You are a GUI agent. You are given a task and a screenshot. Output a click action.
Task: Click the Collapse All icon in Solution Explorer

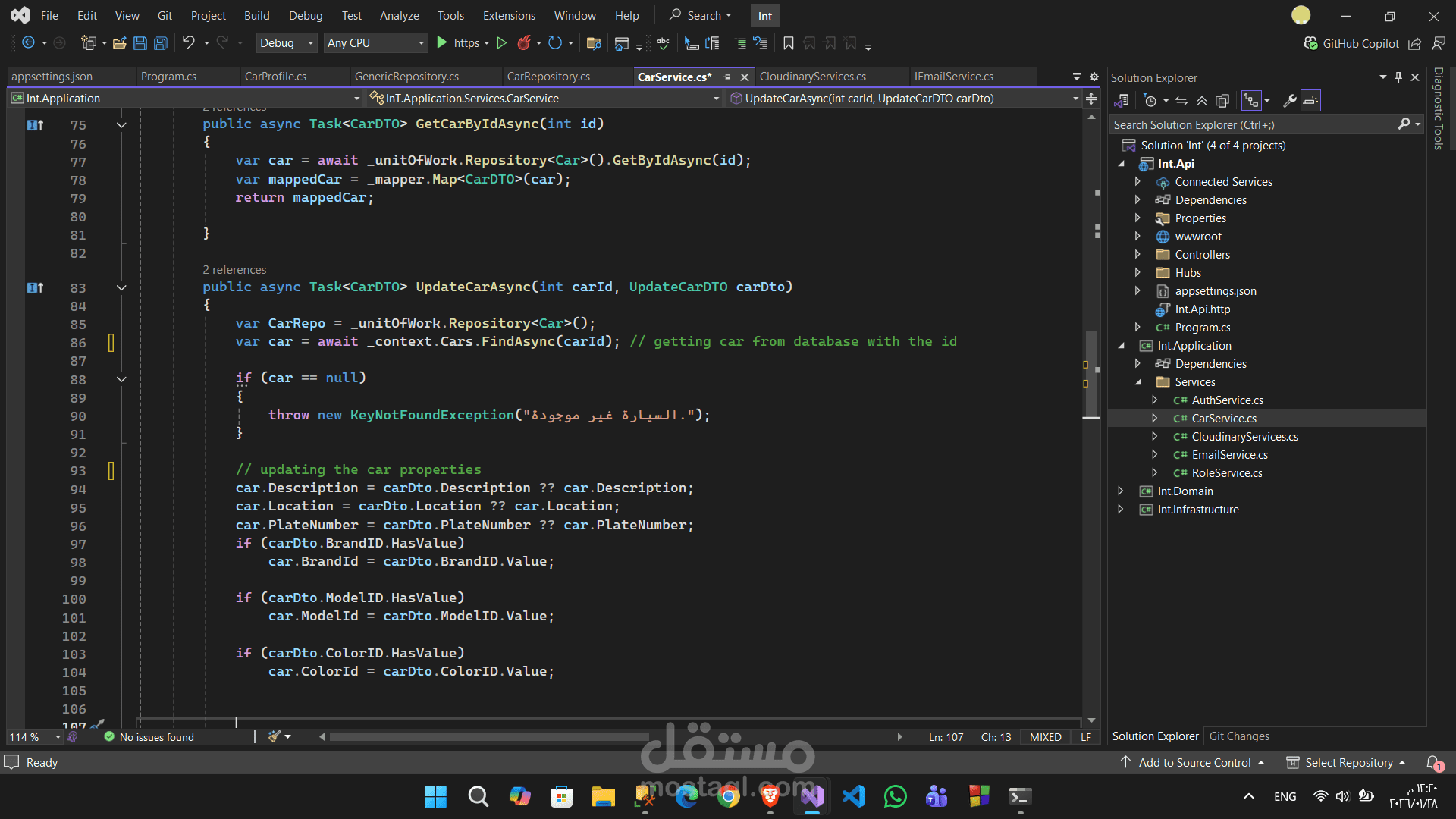1202,101
